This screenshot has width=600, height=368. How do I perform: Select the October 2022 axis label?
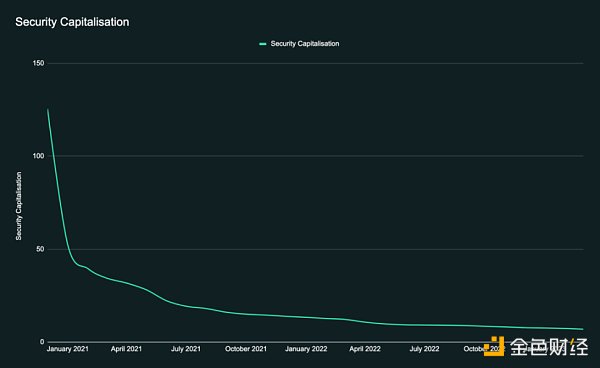(x=484, y=349)
